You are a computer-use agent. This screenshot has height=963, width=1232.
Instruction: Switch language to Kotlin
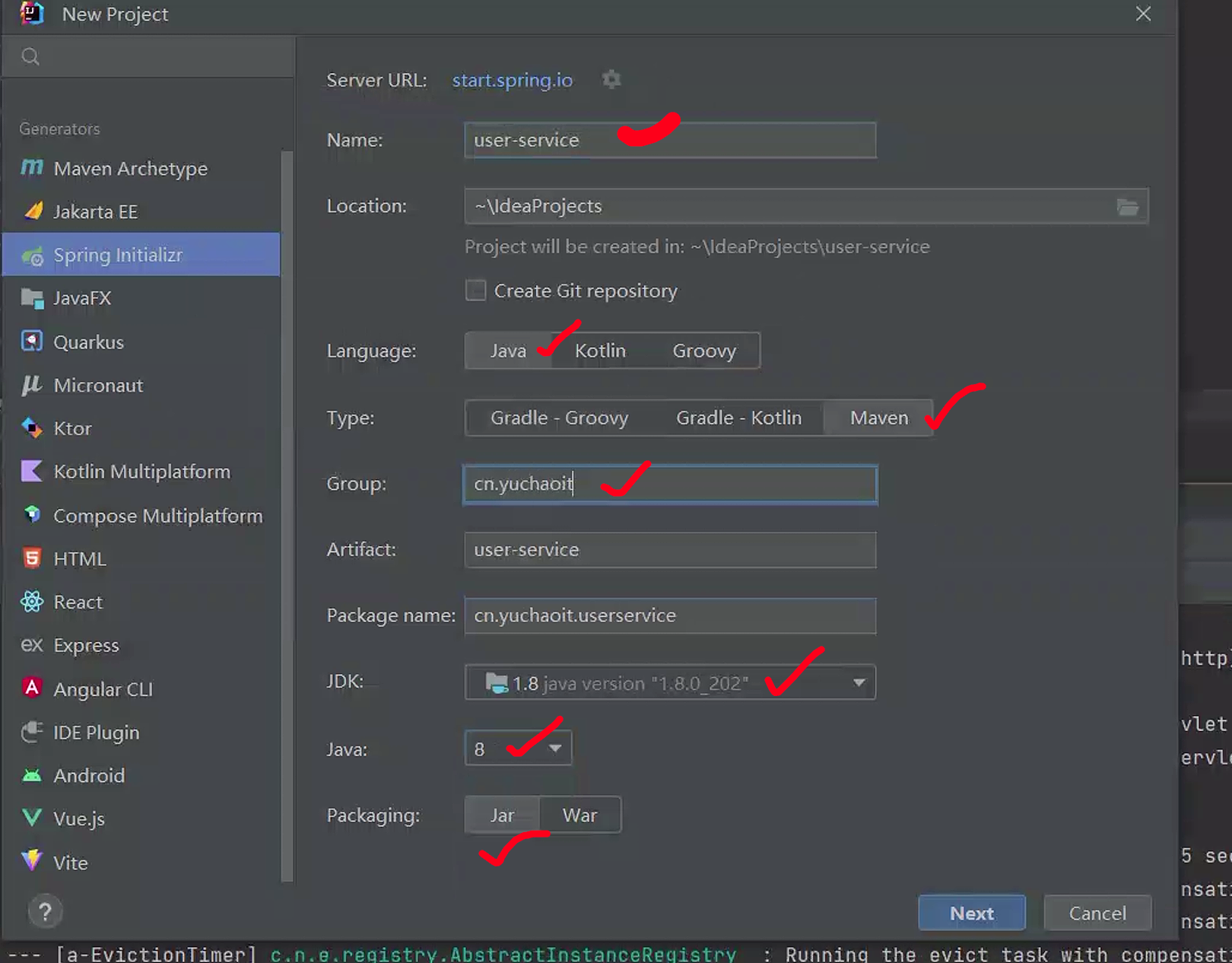[600, 351]
